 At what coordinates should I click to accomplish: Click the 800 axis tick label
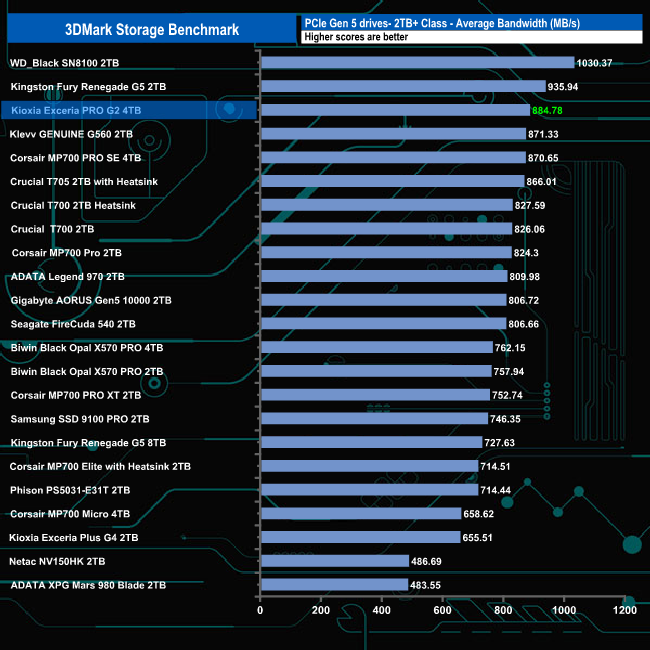click(503, 611)
